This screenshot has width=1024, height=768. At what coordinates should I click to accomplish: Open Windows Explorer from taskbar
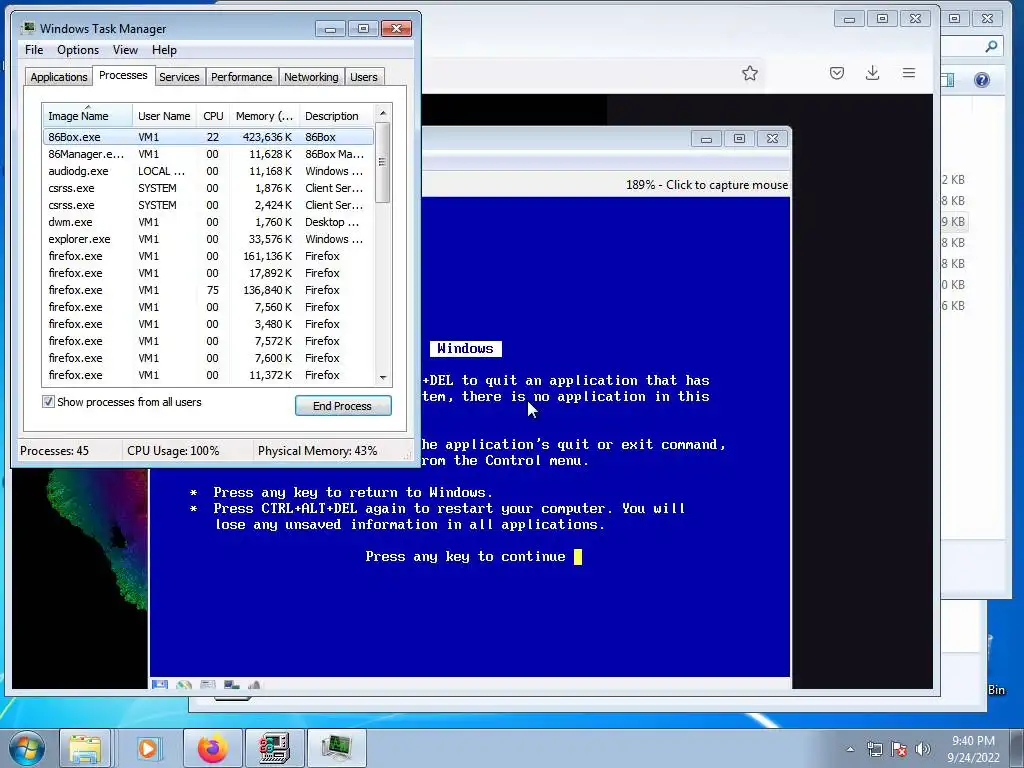pos(86,748)
